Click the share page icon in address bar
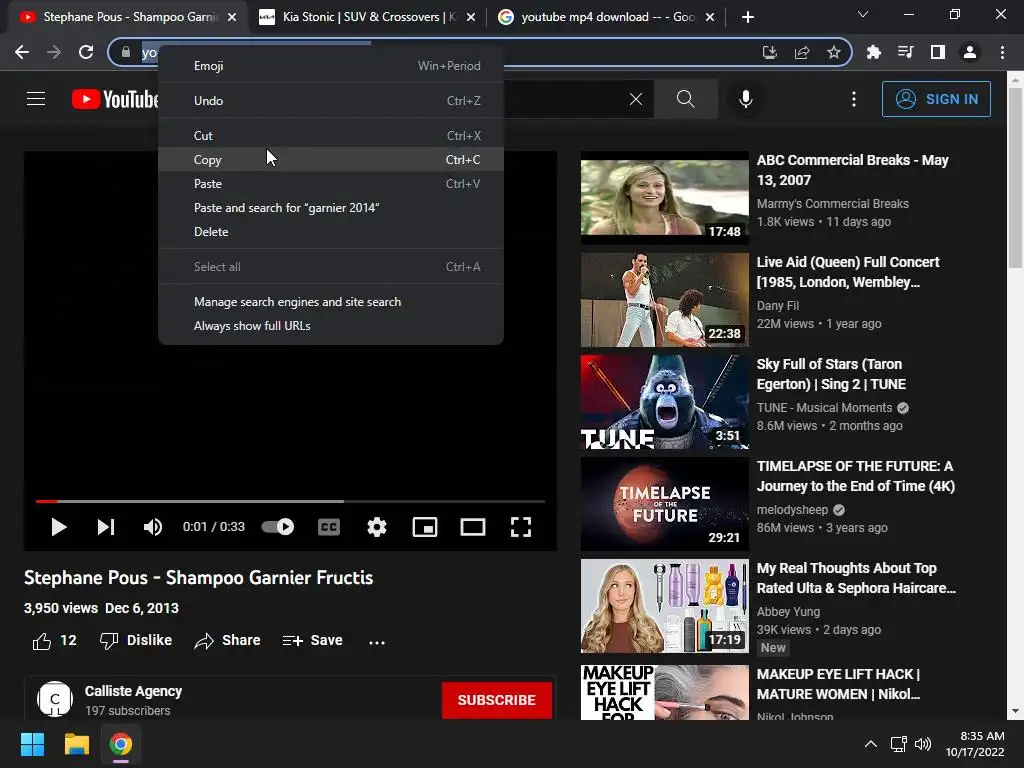The image size is (1024, 768). click(802, 52)
